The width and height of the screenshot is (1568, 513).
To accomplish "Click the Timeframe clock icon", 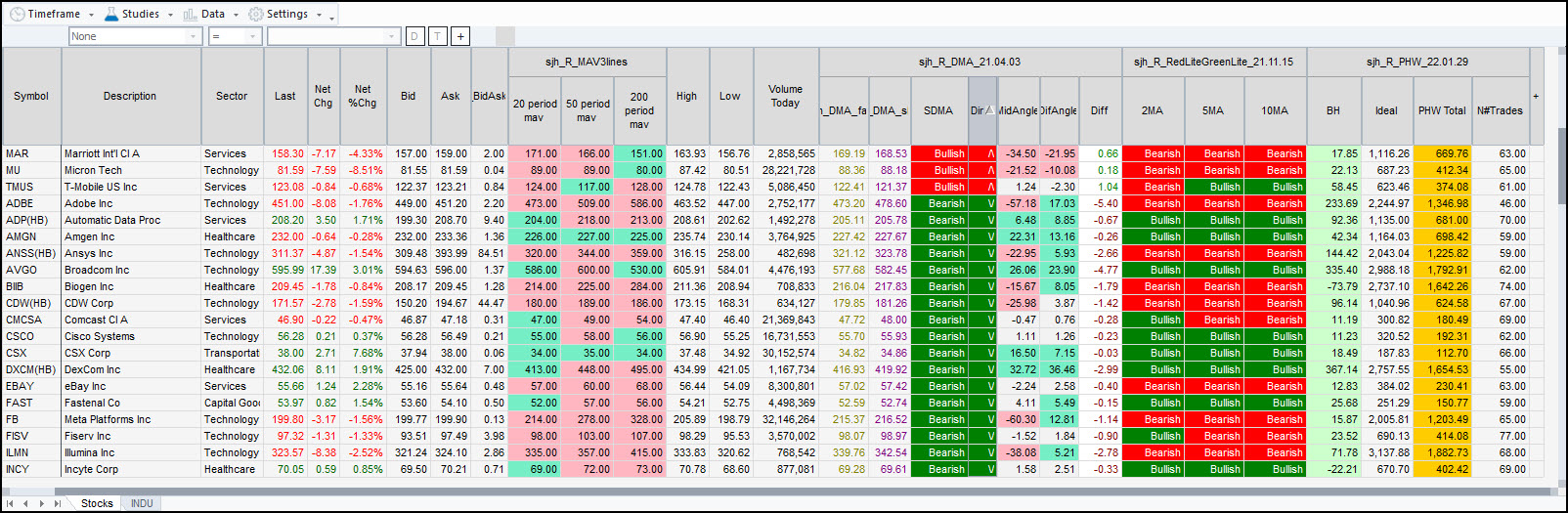I will [x=17, y=14].
